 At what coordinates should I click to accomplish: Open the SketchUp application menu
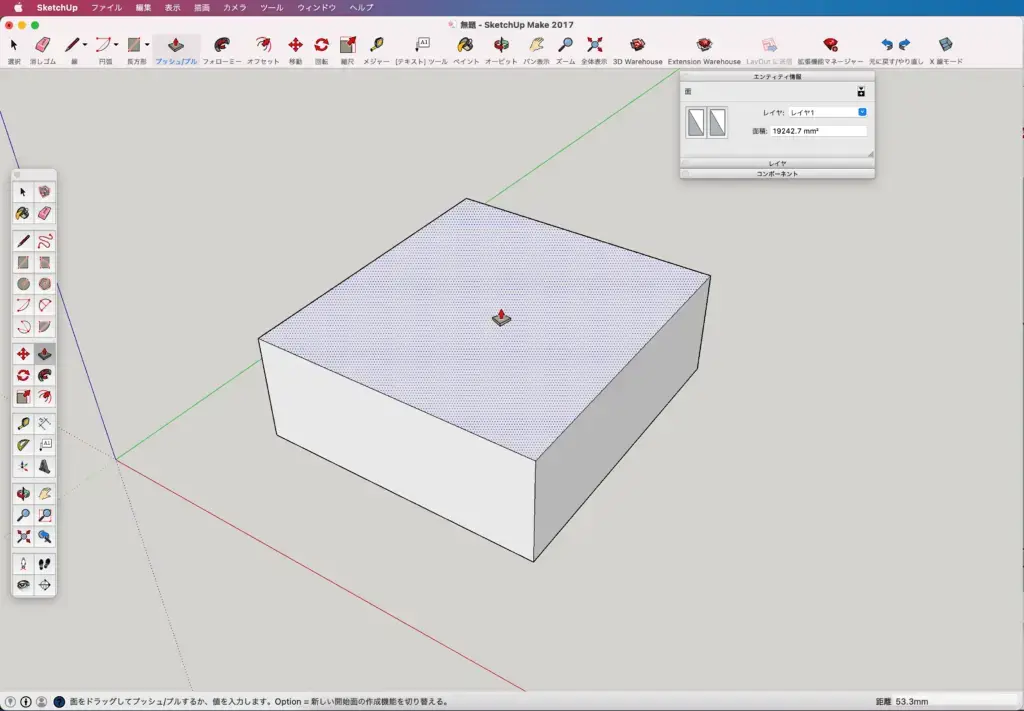point(57,8)
